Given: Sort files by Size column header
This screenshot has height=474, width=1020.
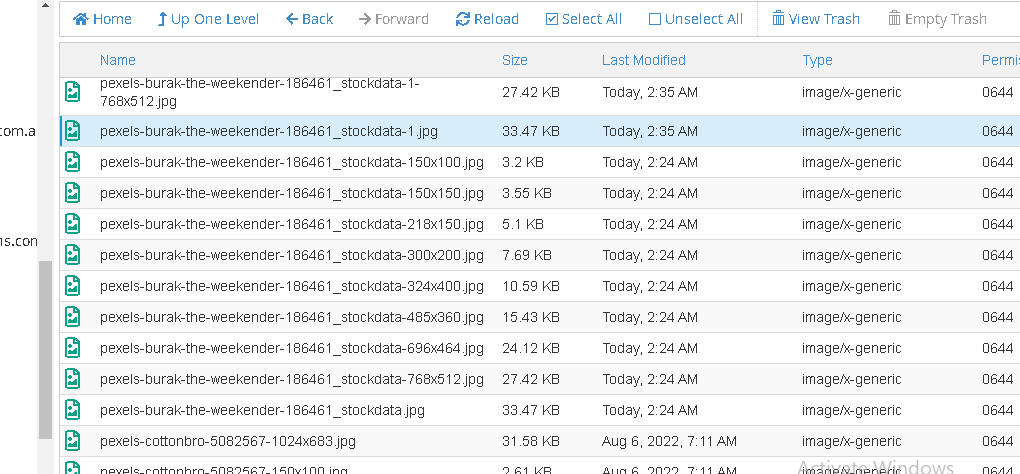Looking at the screenshot, I should click(515, 60).
